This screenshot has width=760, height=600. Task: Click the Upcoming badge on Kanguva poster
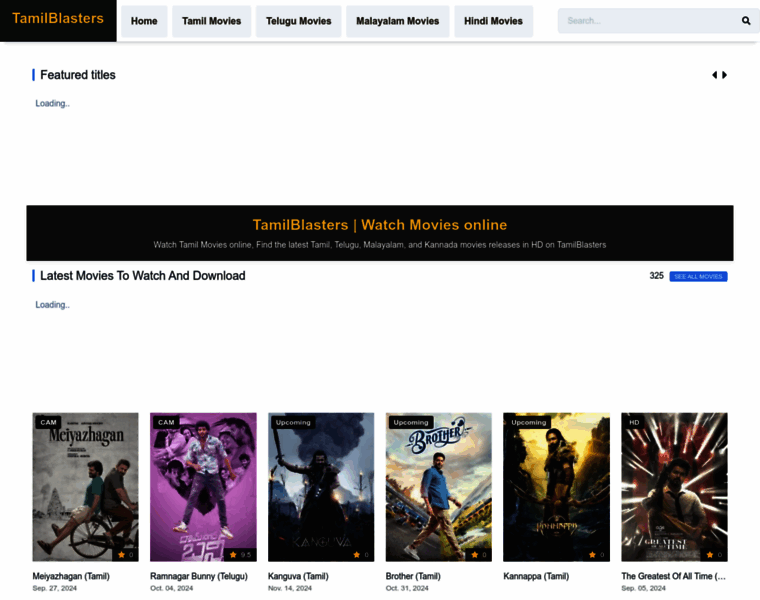(293, 422)
